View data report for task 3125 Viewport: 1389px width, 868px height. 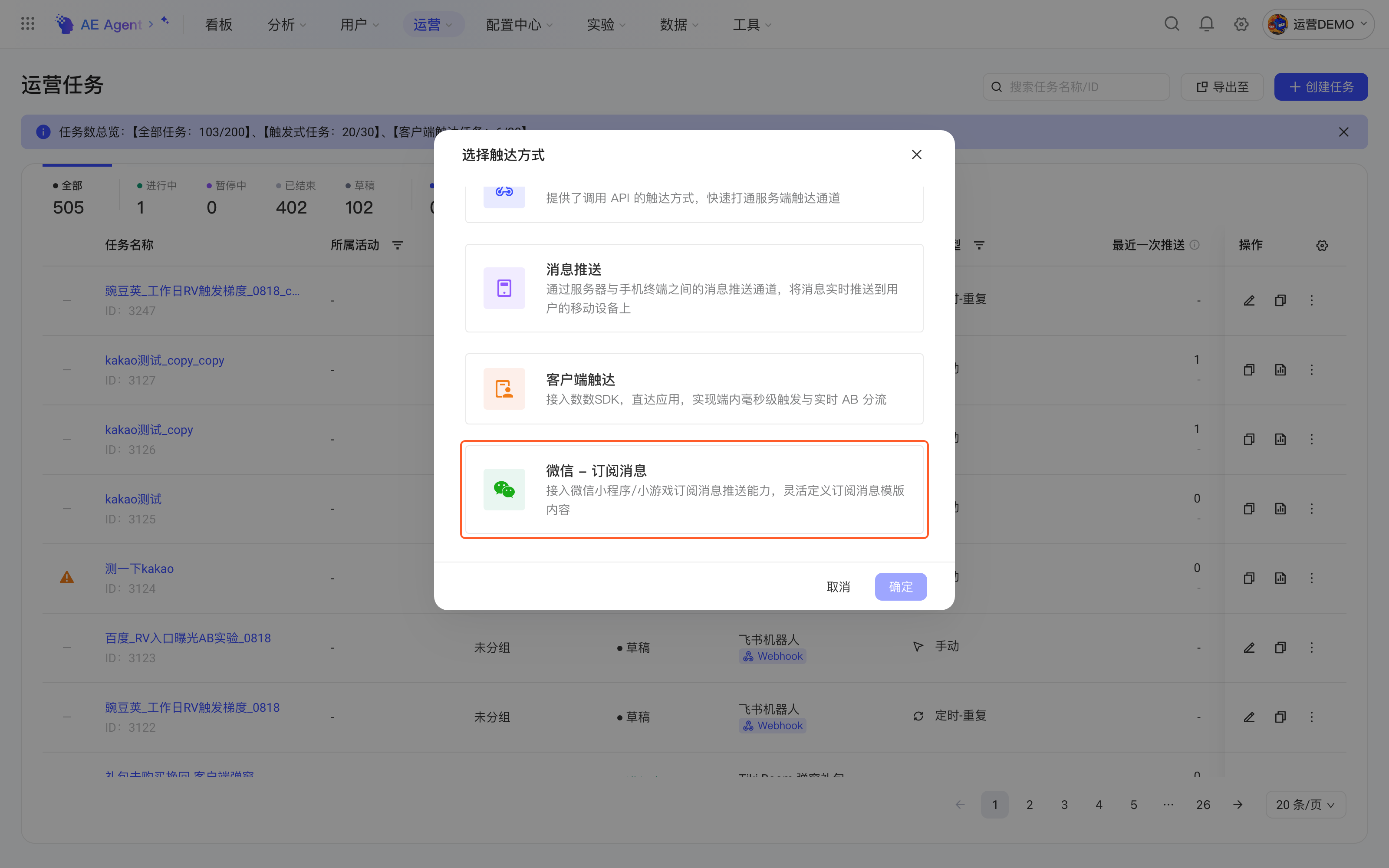(x=1280, y=509)
